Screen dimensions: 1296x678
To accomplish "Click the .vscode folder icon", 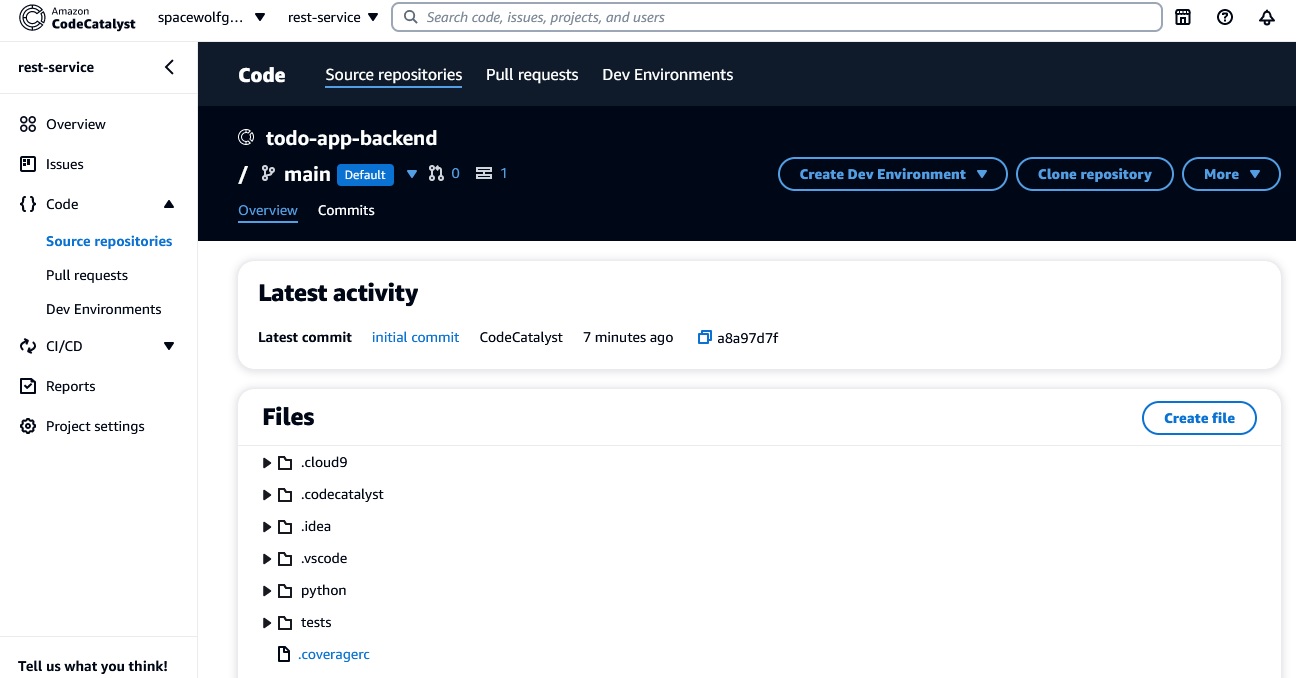I will [285, 559].
